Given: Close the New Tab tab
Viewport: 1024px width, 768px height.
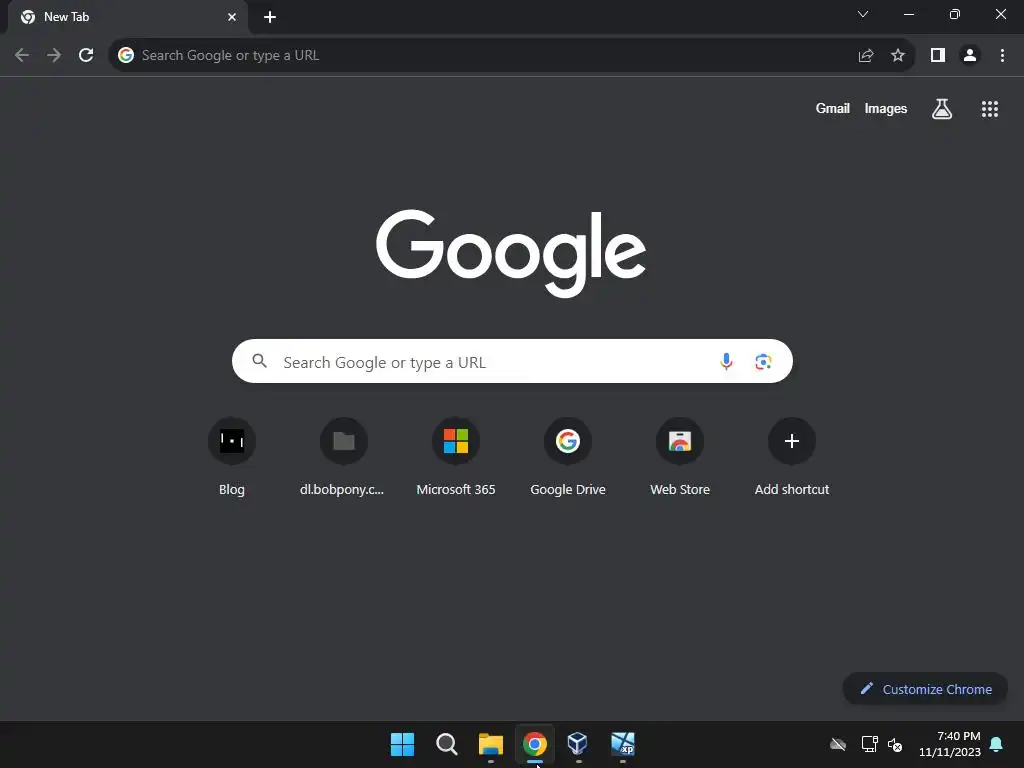Looking at the screenshot, I should click(x=232, y=17).
